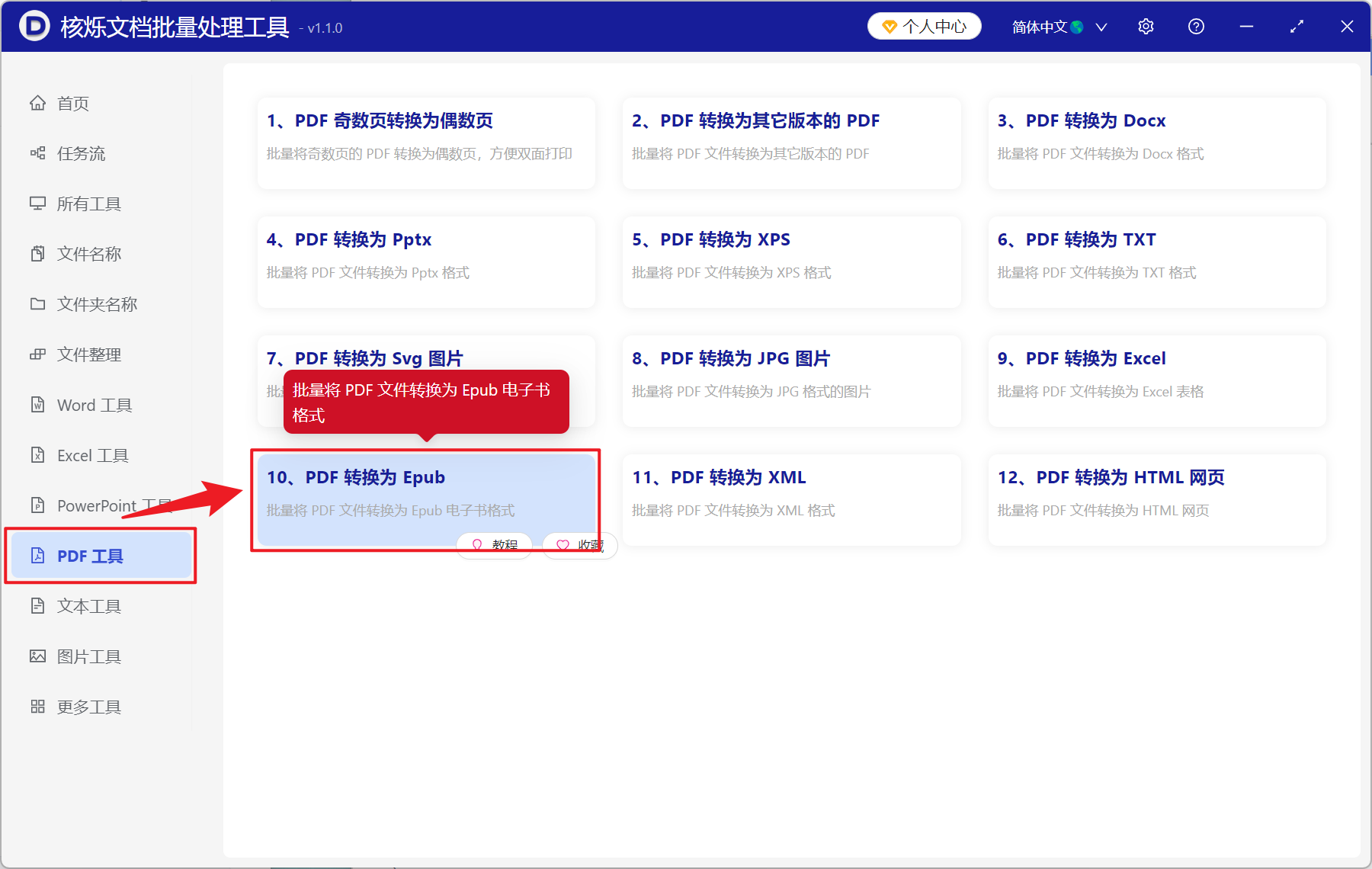This screenshot has width=1372, height=869.
Task: Open the 文件名称 sidebar item
Action: pyautogui.click(x=100, y=254)
